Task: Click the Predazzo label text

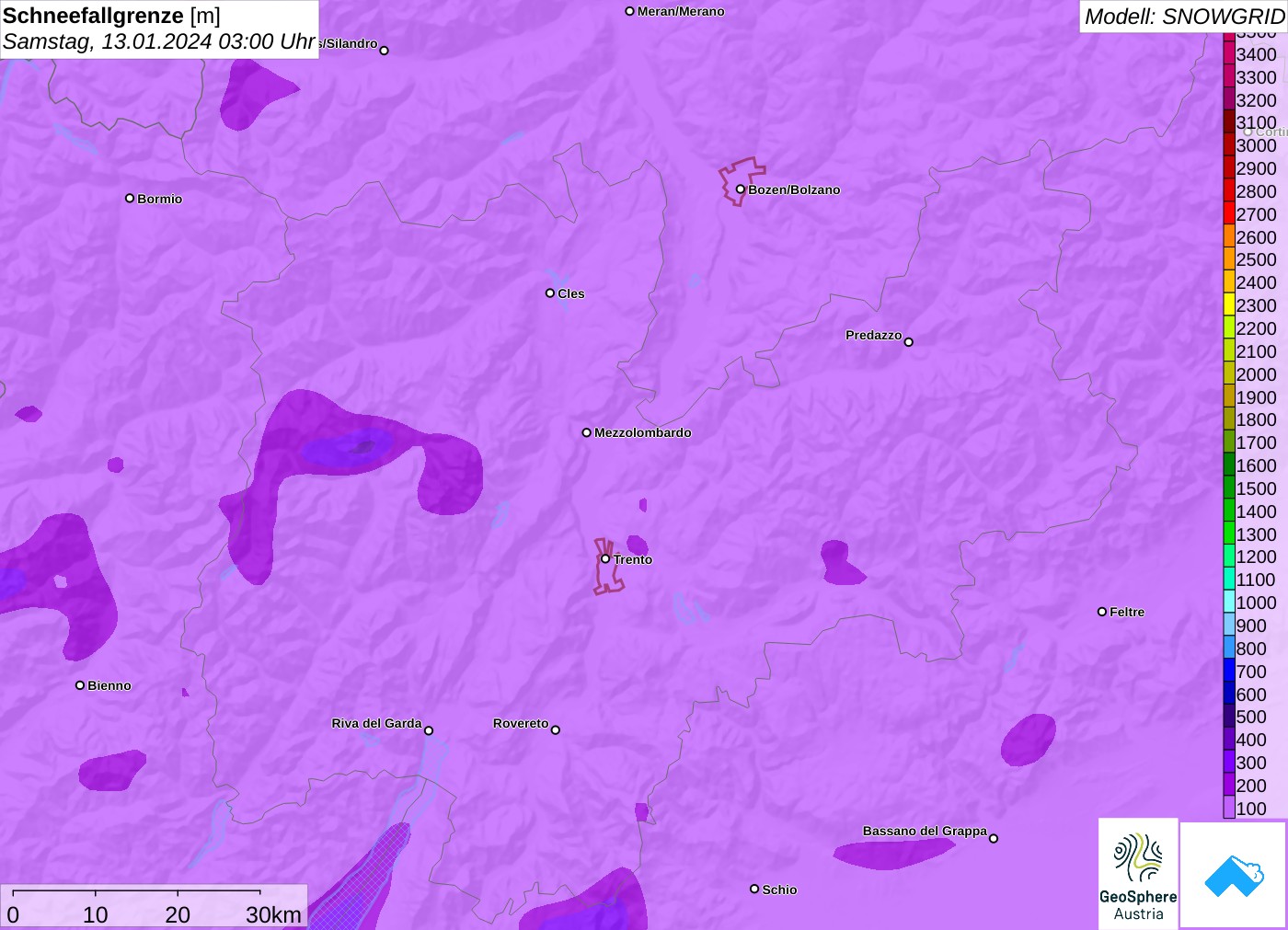Action: (874, 335)
